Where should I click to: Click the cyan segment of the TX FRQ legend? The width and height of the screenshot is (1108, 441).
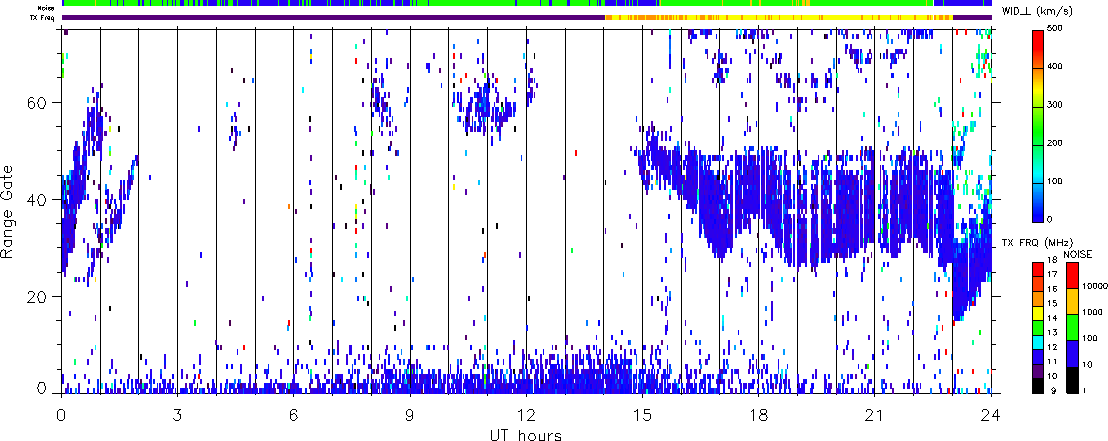pyautogui.click(x=1038, y=343)
